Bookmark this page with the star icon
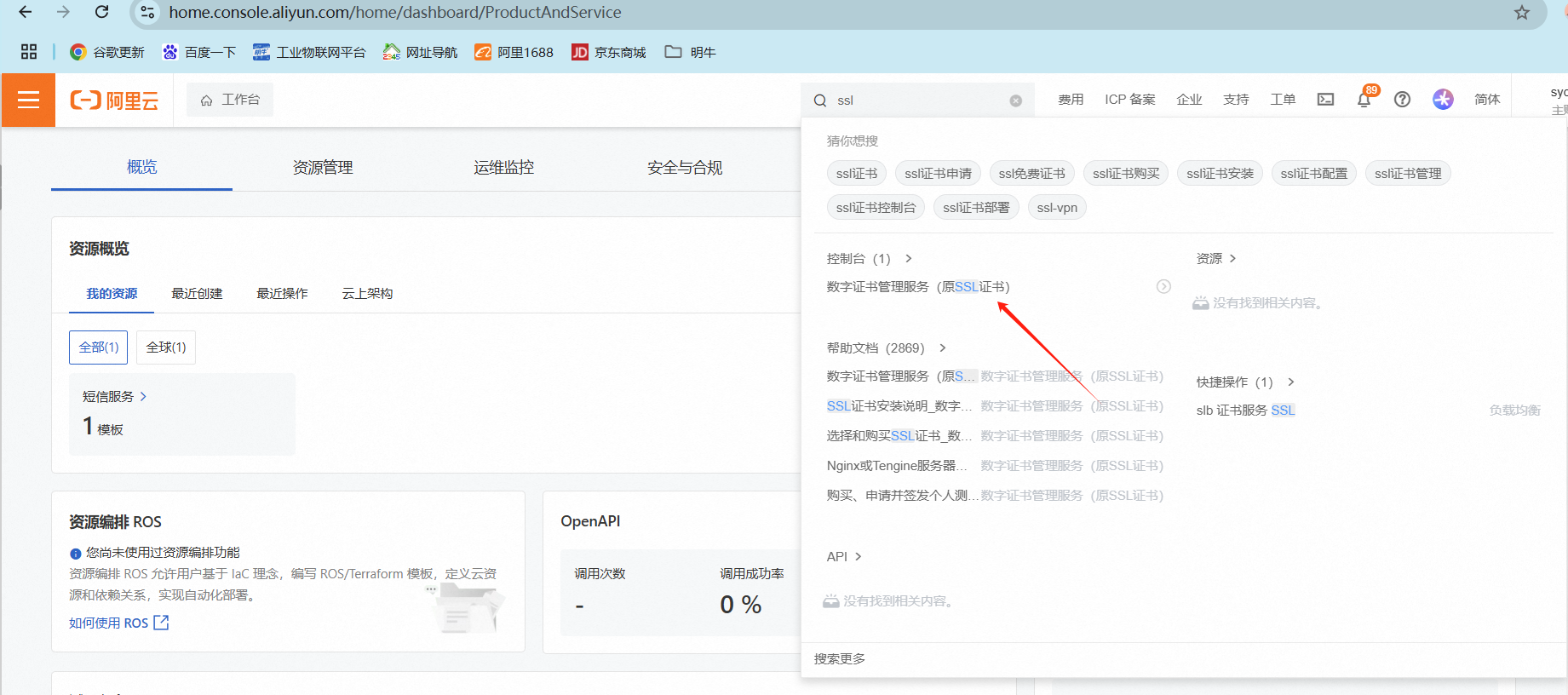This screenshot has width=1568, height=695. click(x=1522, y=13)
